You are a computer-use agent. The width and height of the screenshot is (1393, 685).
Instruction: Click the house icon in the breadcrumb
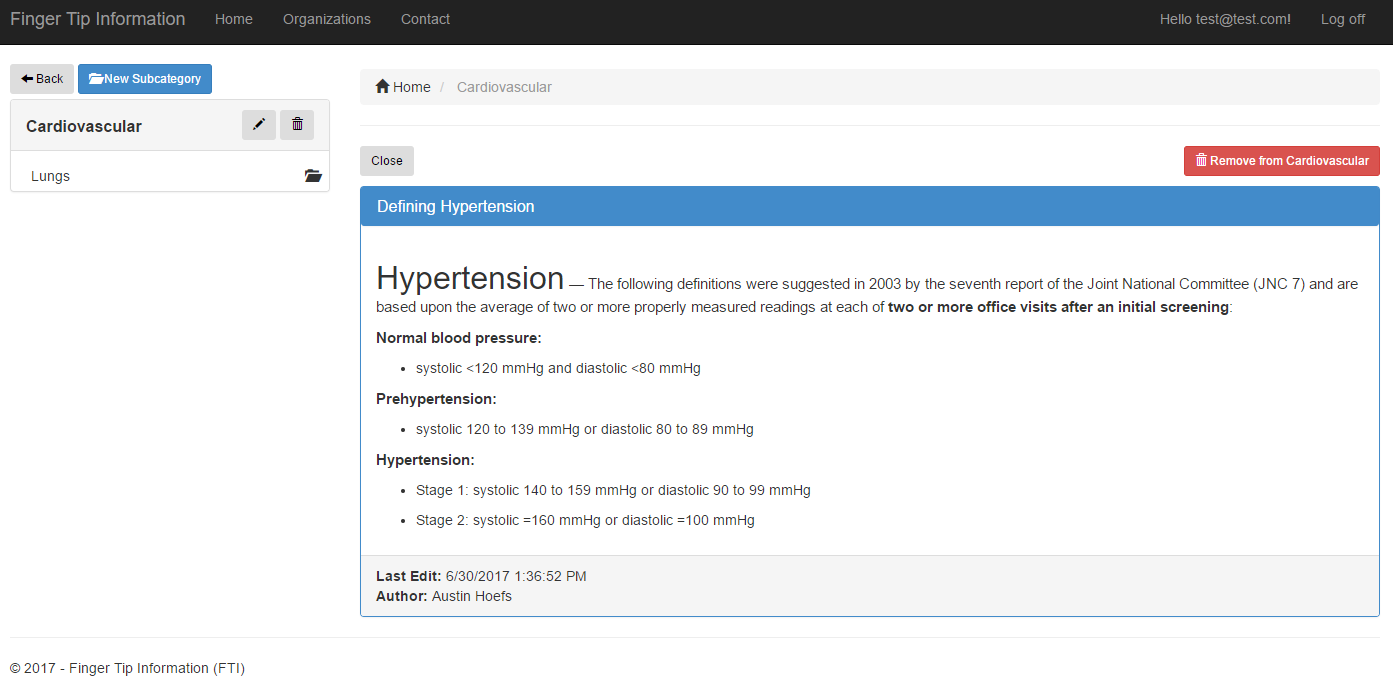coord(382,87)
